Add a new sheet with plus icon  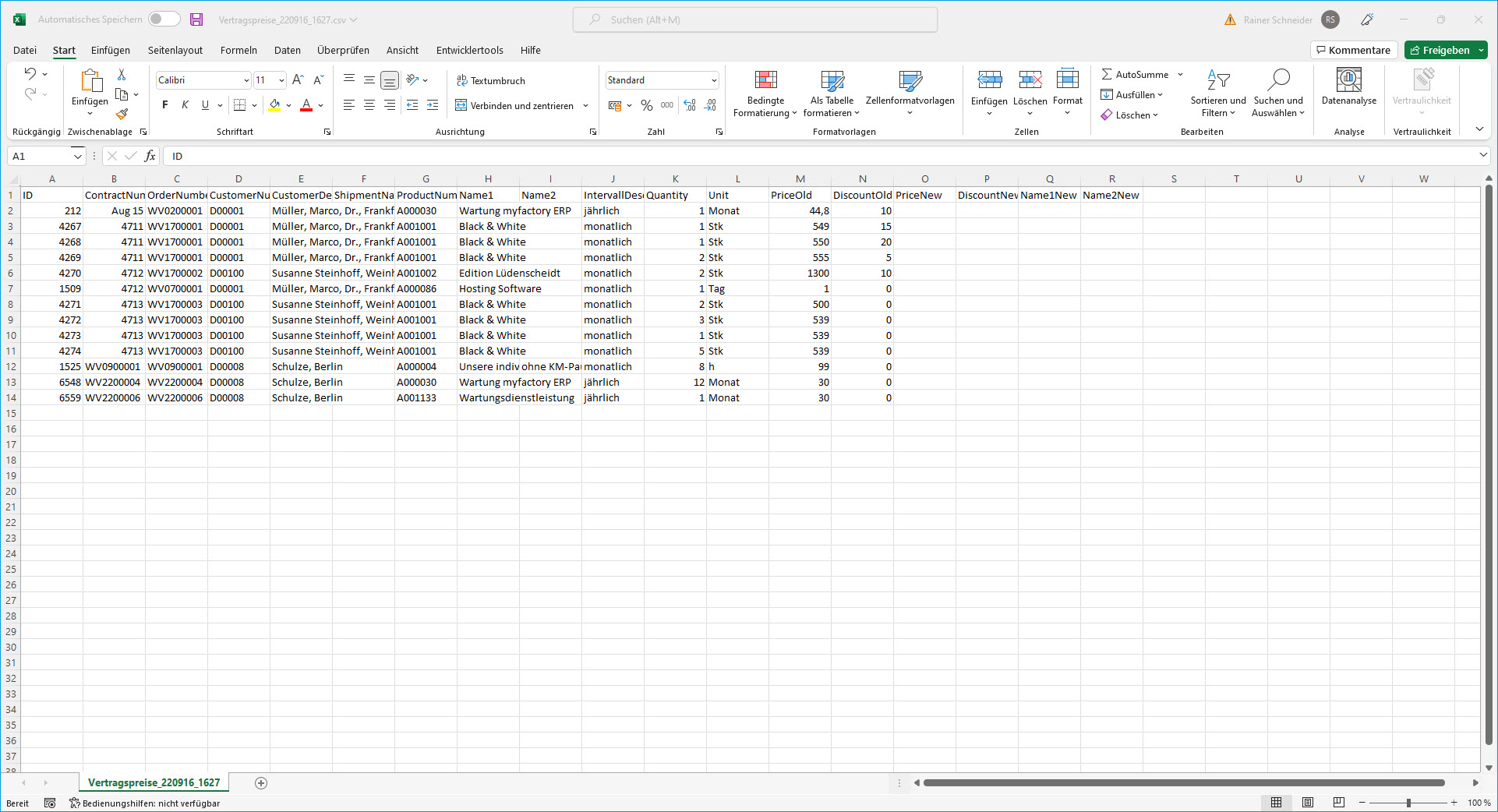click(x=261, y=783)
